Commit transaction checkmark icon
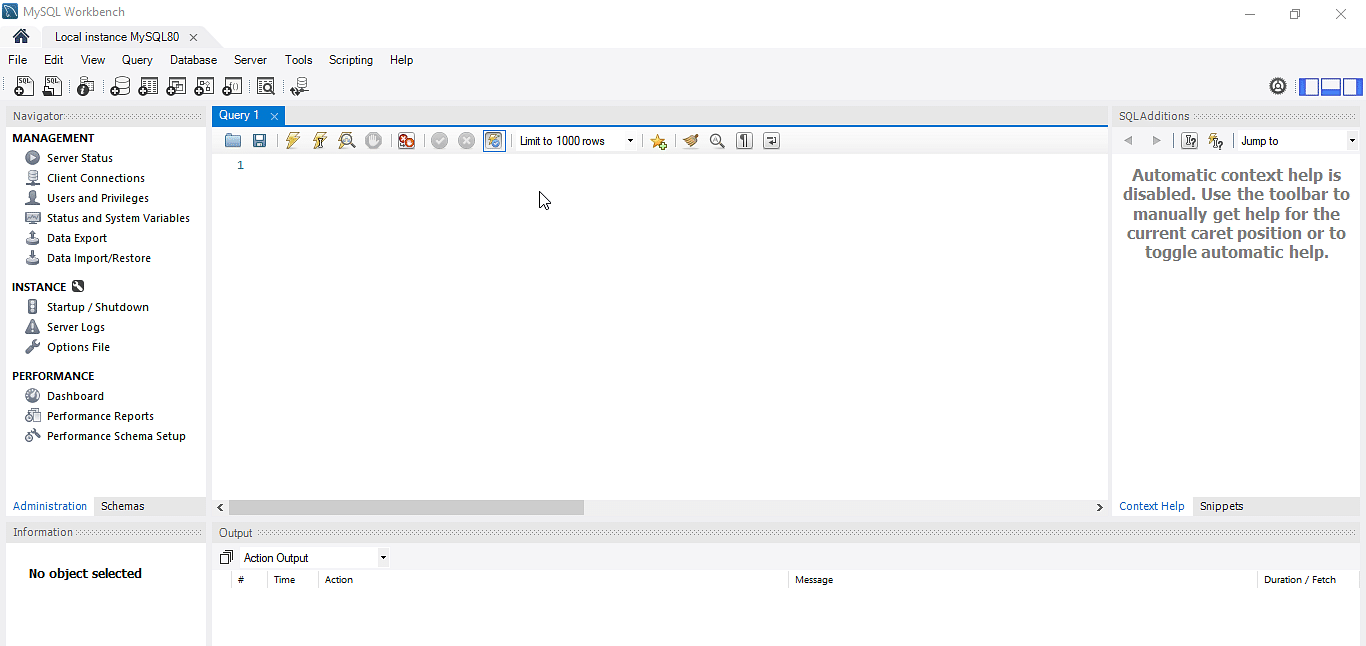Viewport: 1366px width, 646px height. [x=439, y=141]
